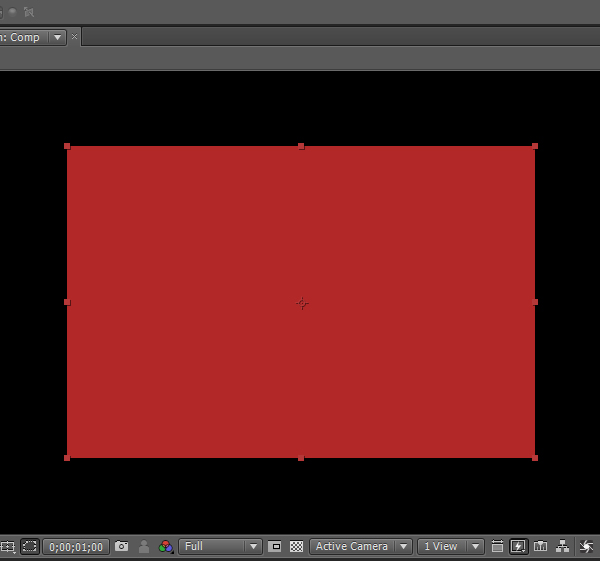
Task: Click the left-middle handle of red solid
Action: click(x=67, y=302)
